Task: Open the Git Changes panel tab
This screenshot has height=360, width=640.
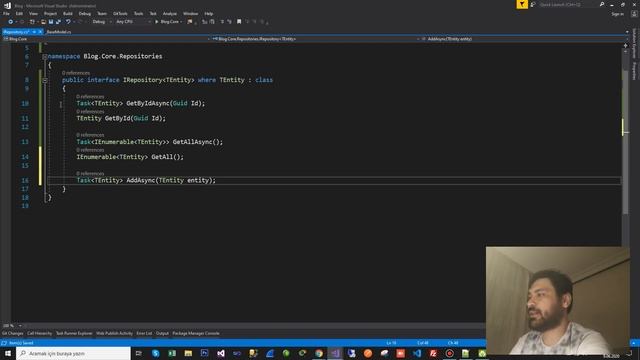Action: click(13, 333)
